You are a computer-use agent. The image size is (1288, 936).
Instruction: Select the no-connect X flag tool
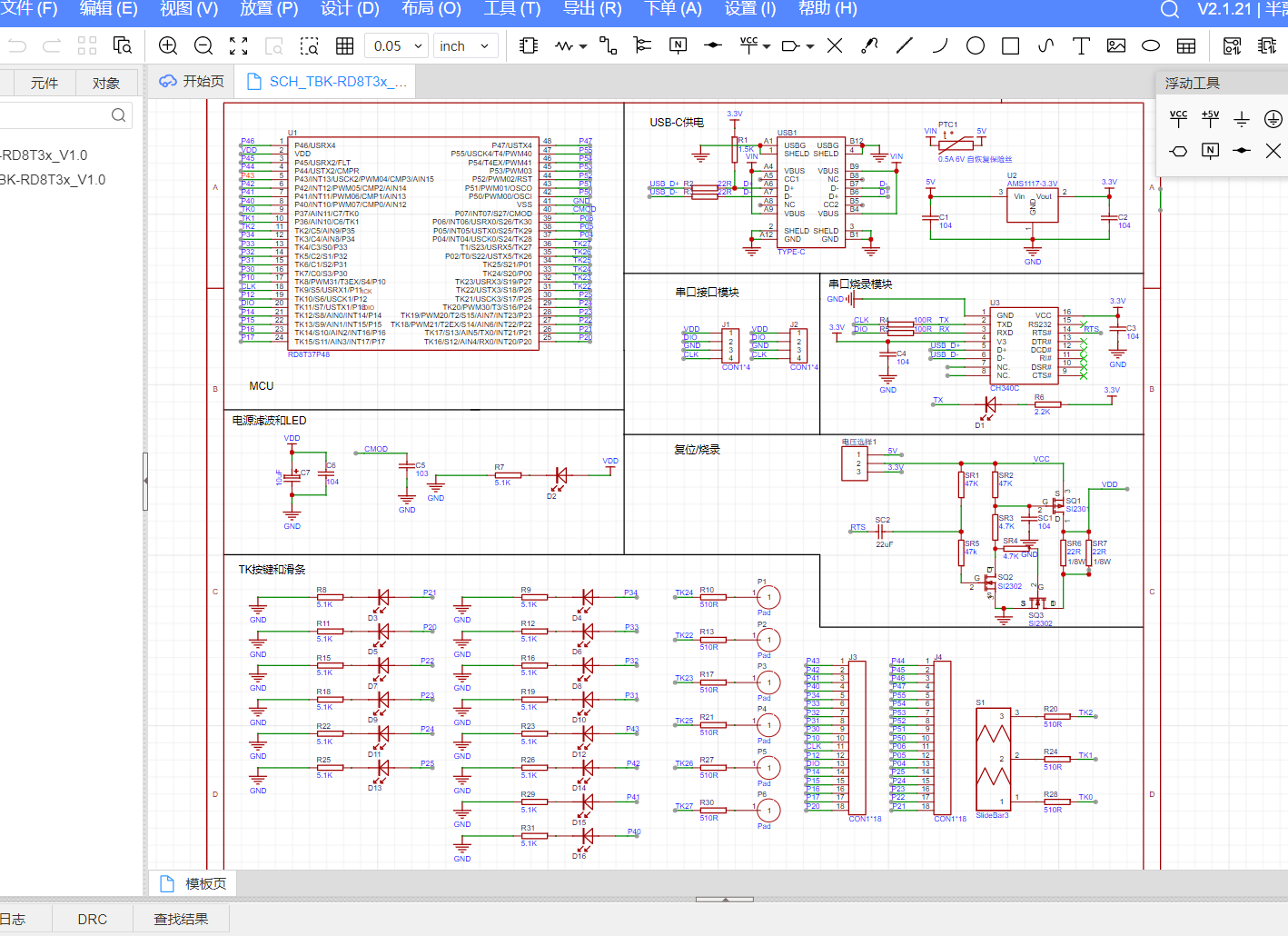tap(835, 45)
